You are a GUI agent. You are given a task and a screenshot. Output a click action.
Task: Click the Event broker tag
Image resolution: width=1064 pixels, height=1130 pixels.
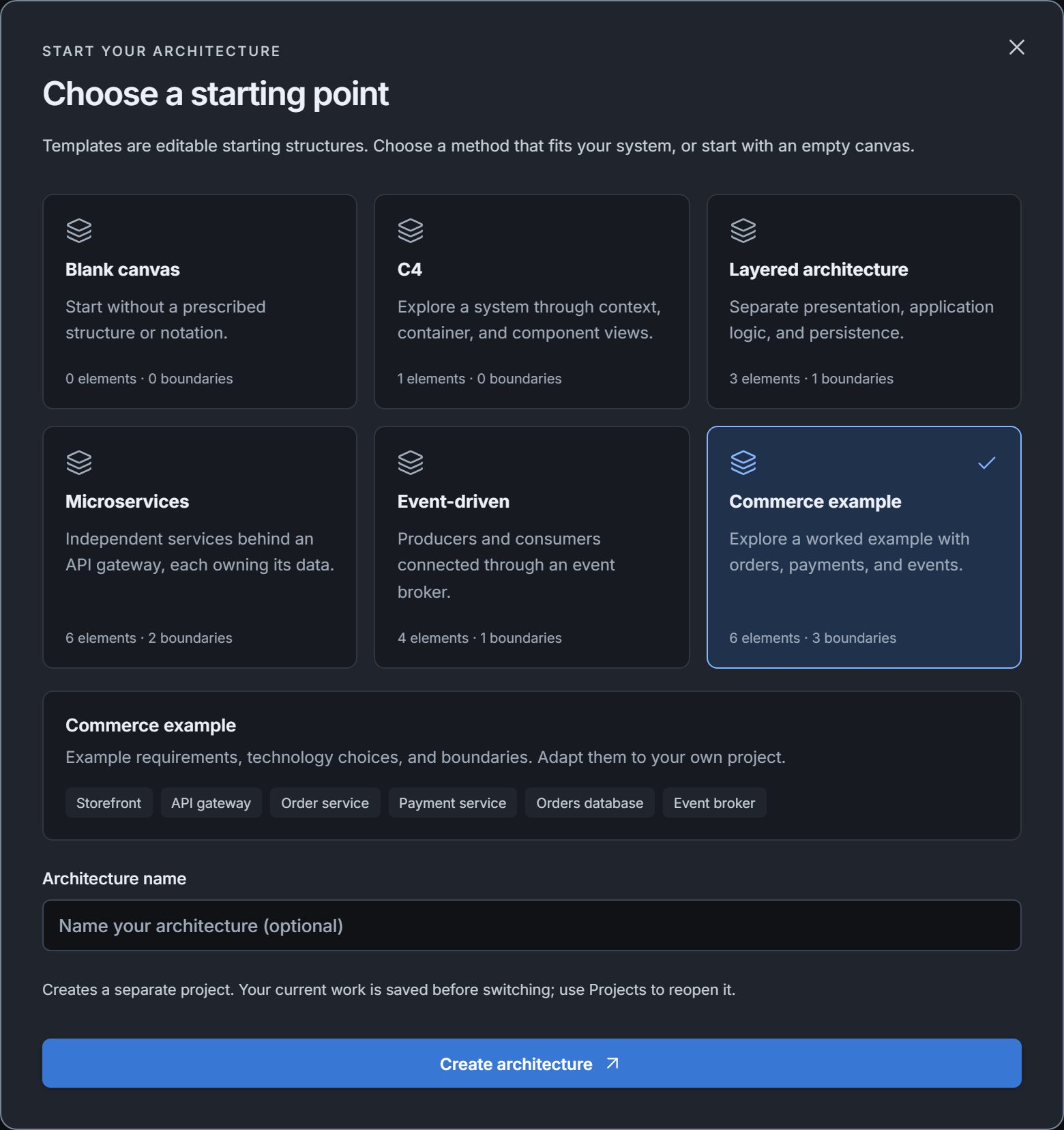tap(715, 803)
